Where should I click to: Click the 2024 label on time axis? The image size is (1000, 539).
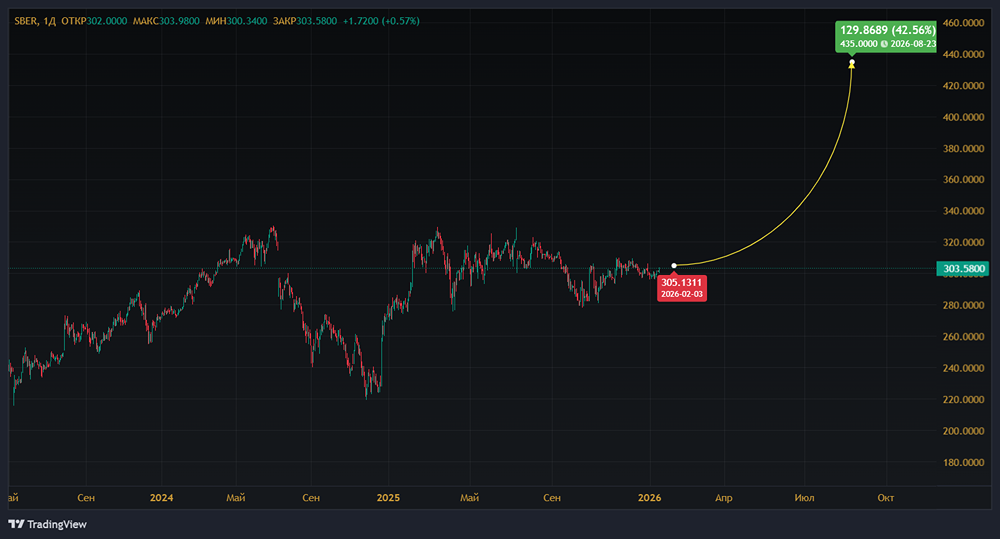tap(160, 497)
